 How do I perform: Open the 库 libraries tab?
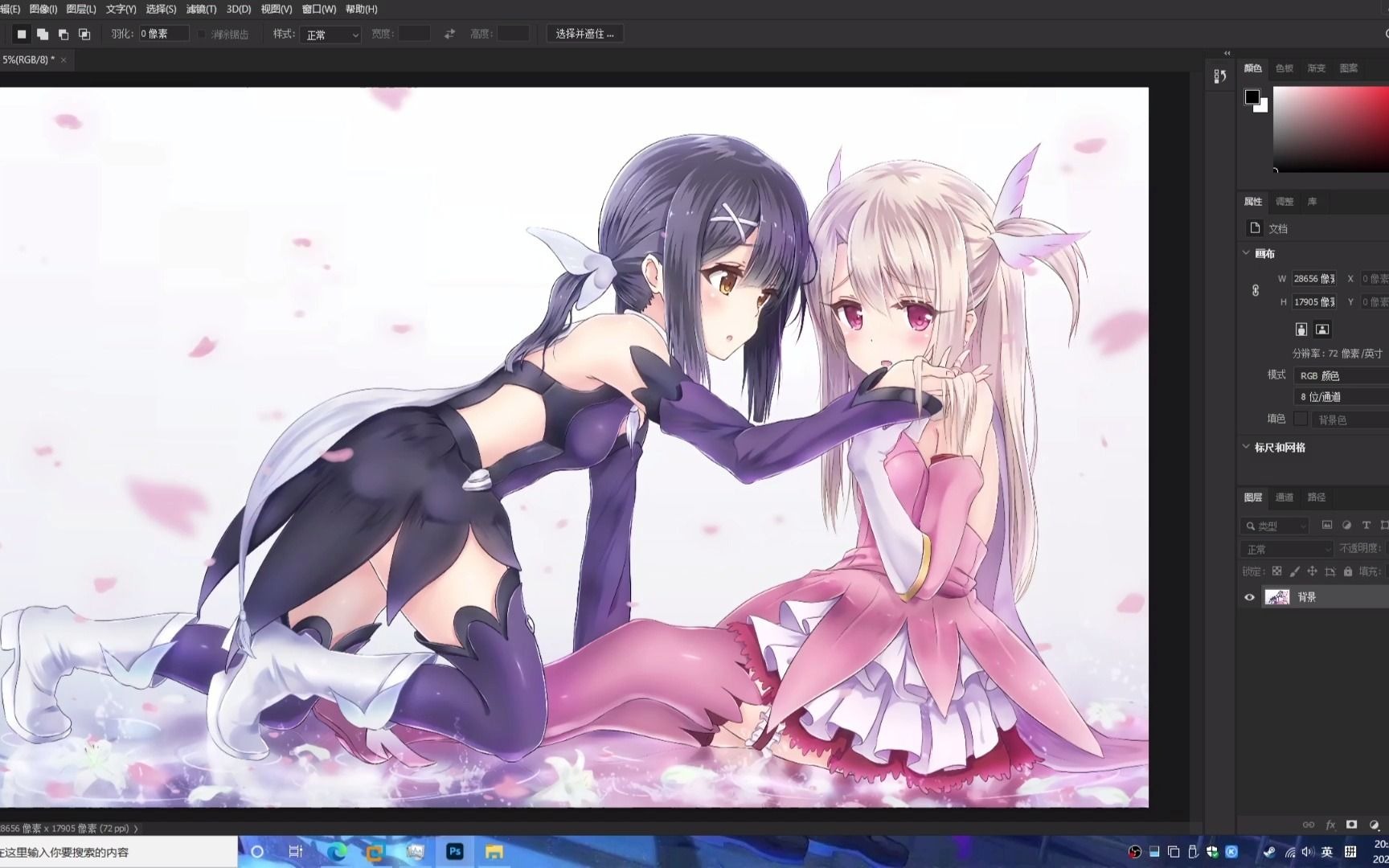click(1313, 202)
